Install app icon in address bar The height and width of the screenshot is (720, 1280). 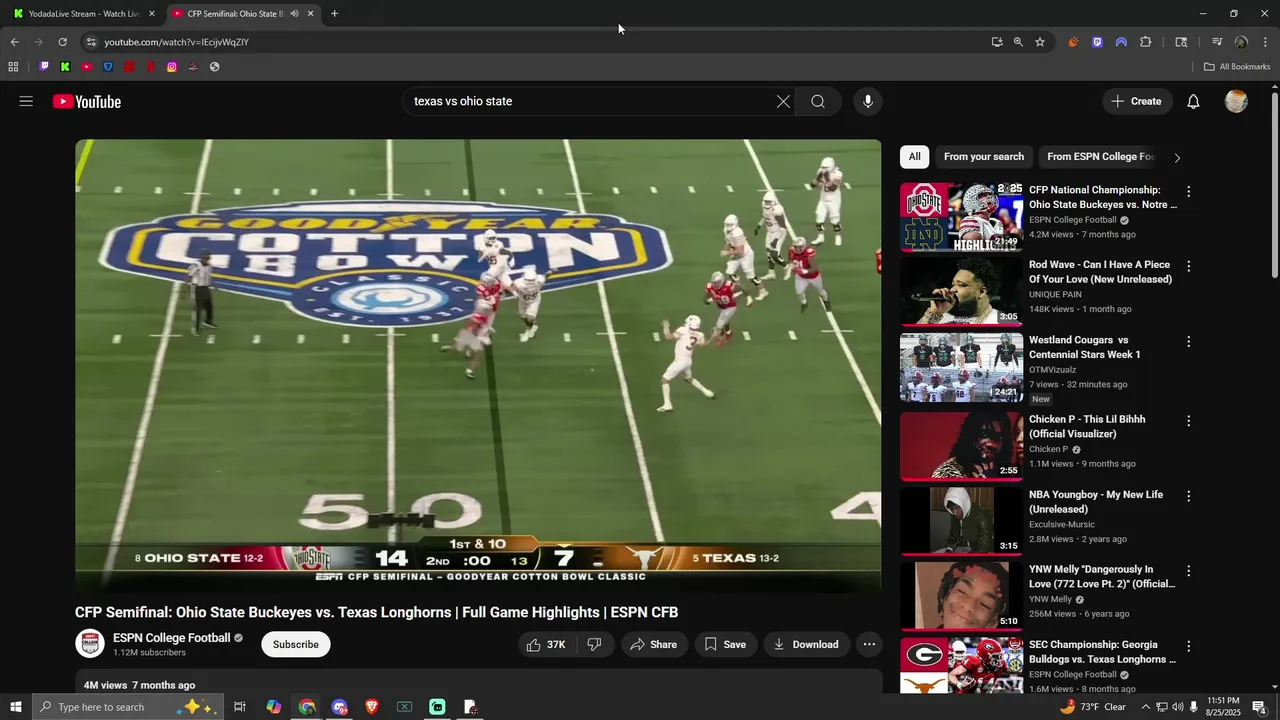(996, 42)
